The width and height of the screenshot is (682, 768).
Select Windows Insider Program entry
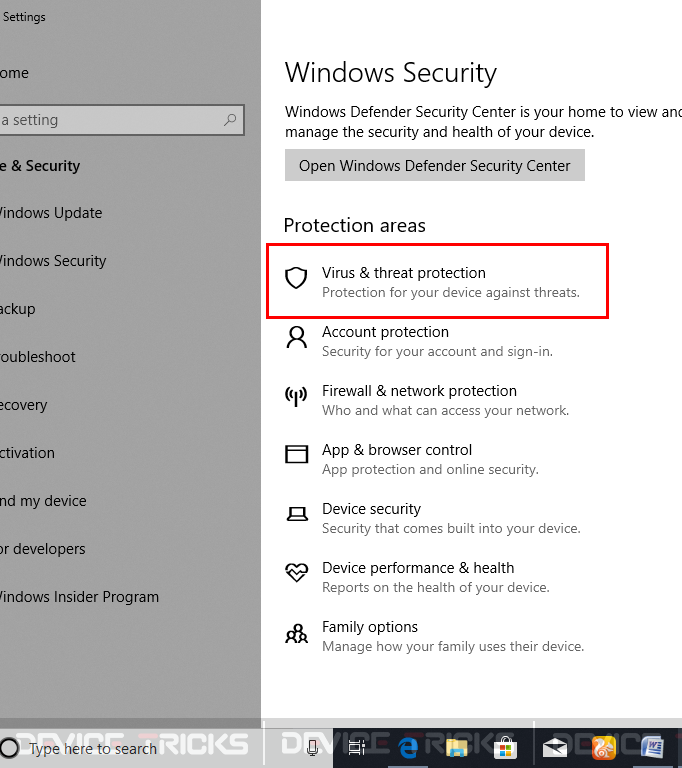click(79, 597)
